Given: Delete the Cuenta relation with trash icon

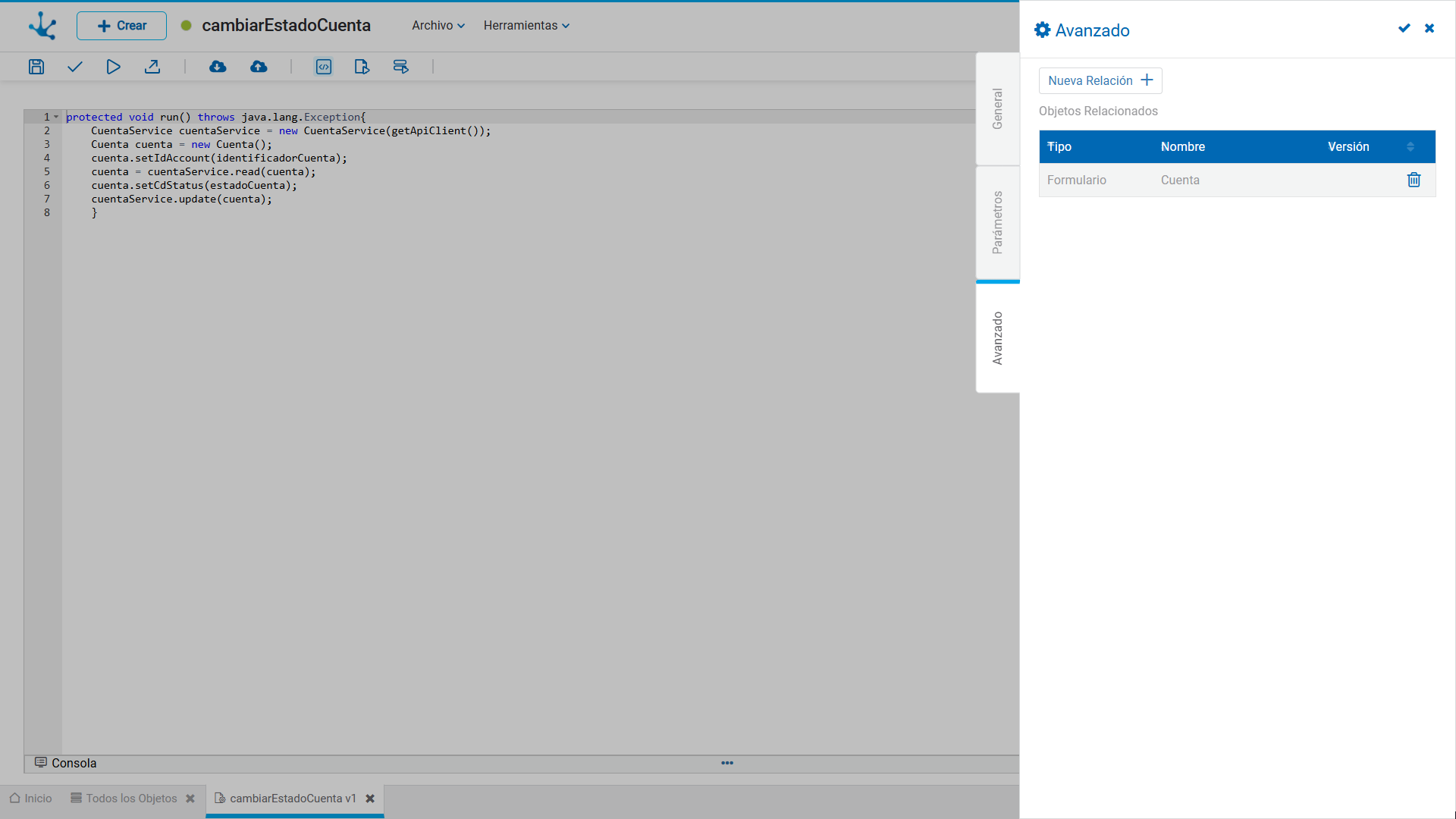Looking at the screenshot, I should pyautogui.click(x=1414, y=180).
